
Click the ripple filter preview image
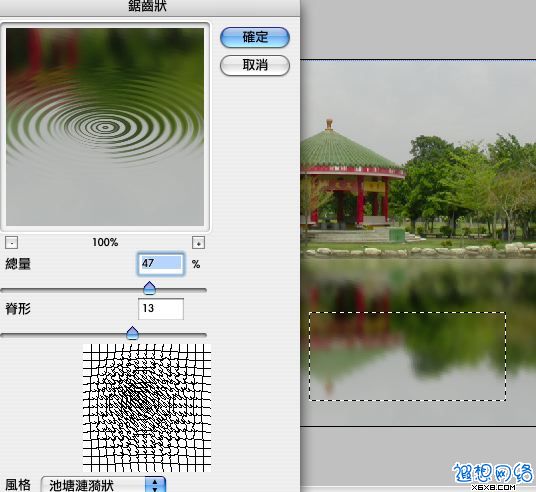coord(105,127)
